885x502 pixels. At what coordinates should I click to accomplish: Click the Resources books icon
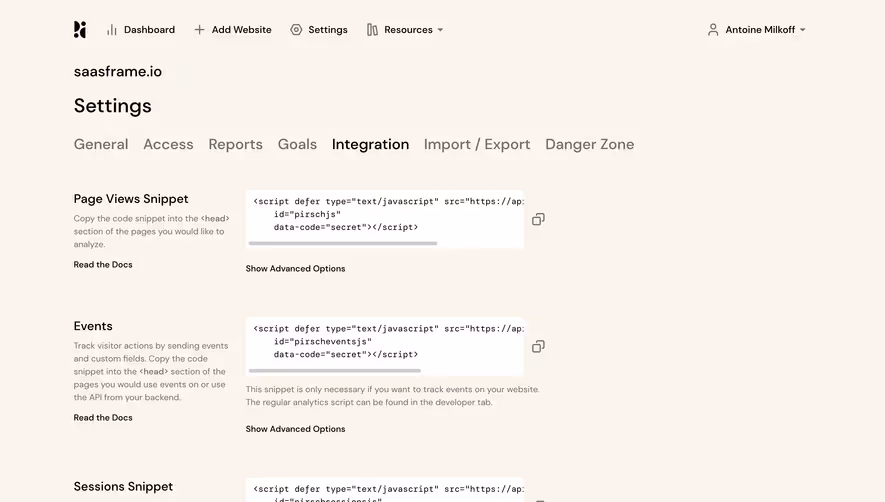click(x=372, y=29)
